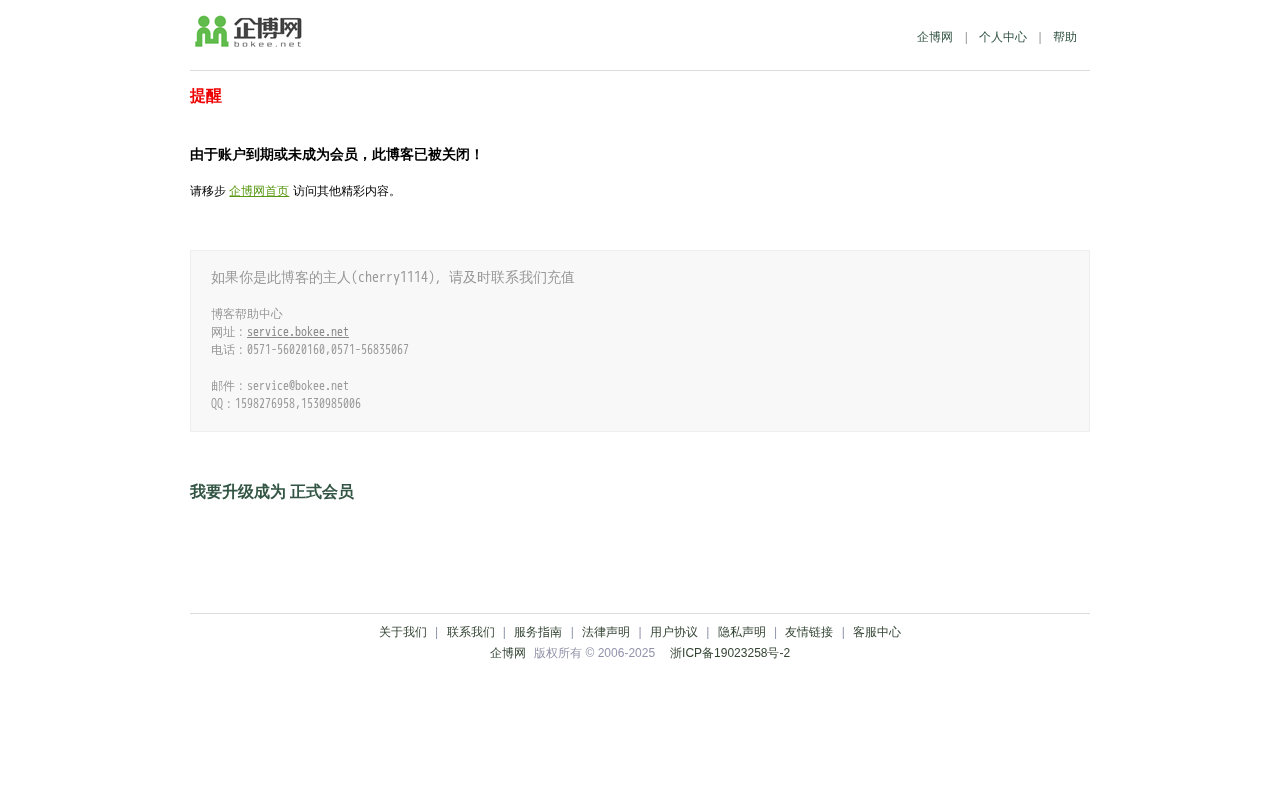Follow the green 企博网首页 link
The image size is (1280, 800).
(x=259, y=191)
